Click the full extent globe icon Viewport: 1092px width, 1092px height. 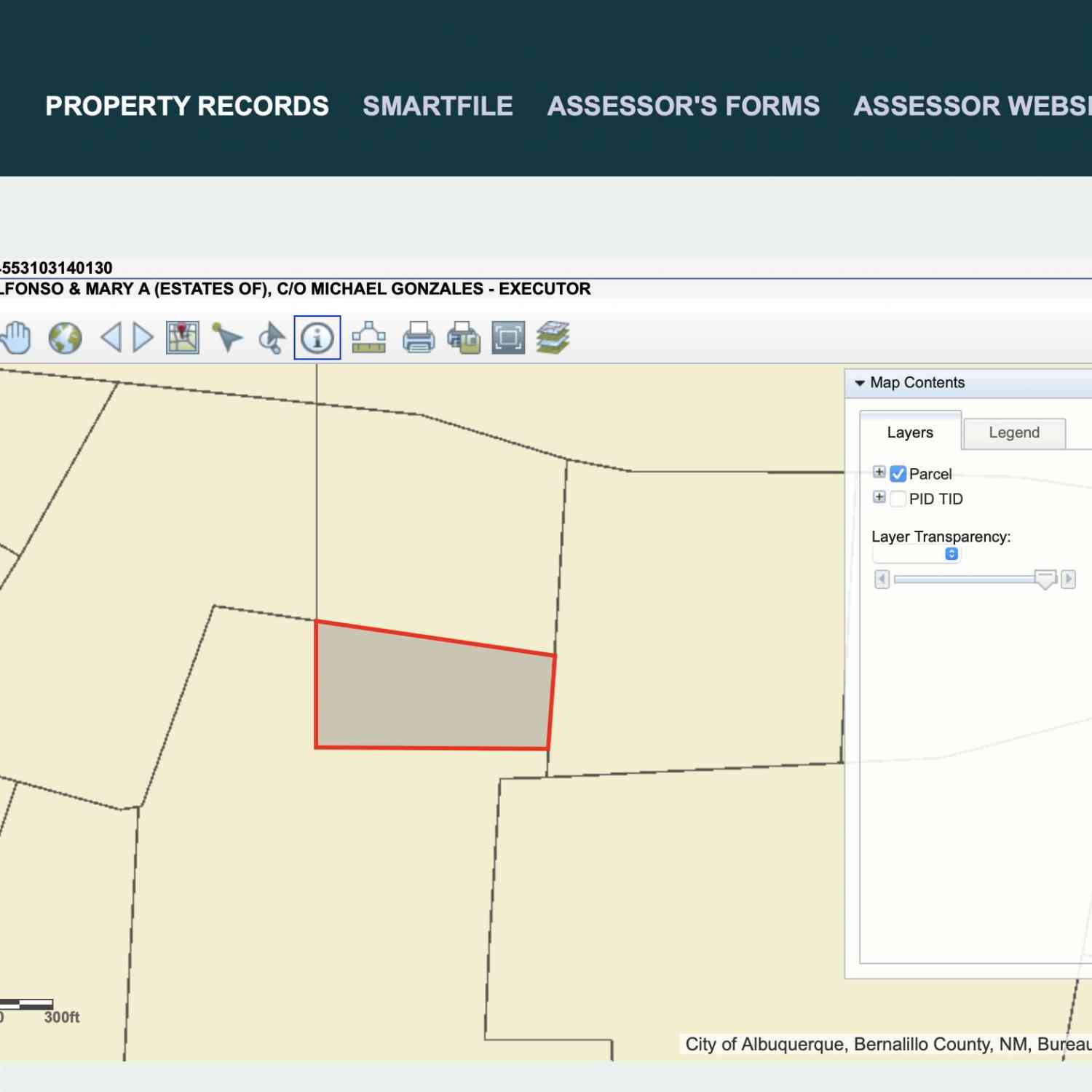click(65, 338)
